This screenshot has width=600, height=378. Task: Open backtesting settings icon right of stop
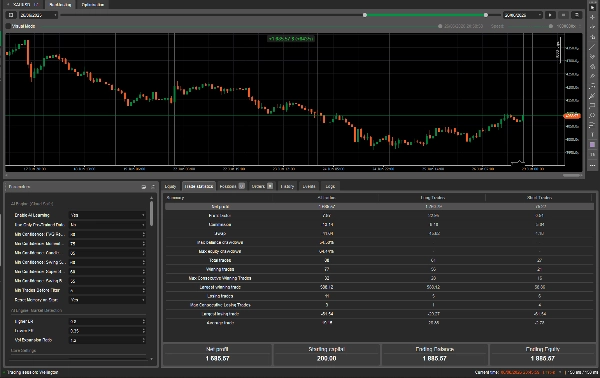pos(576,15)
